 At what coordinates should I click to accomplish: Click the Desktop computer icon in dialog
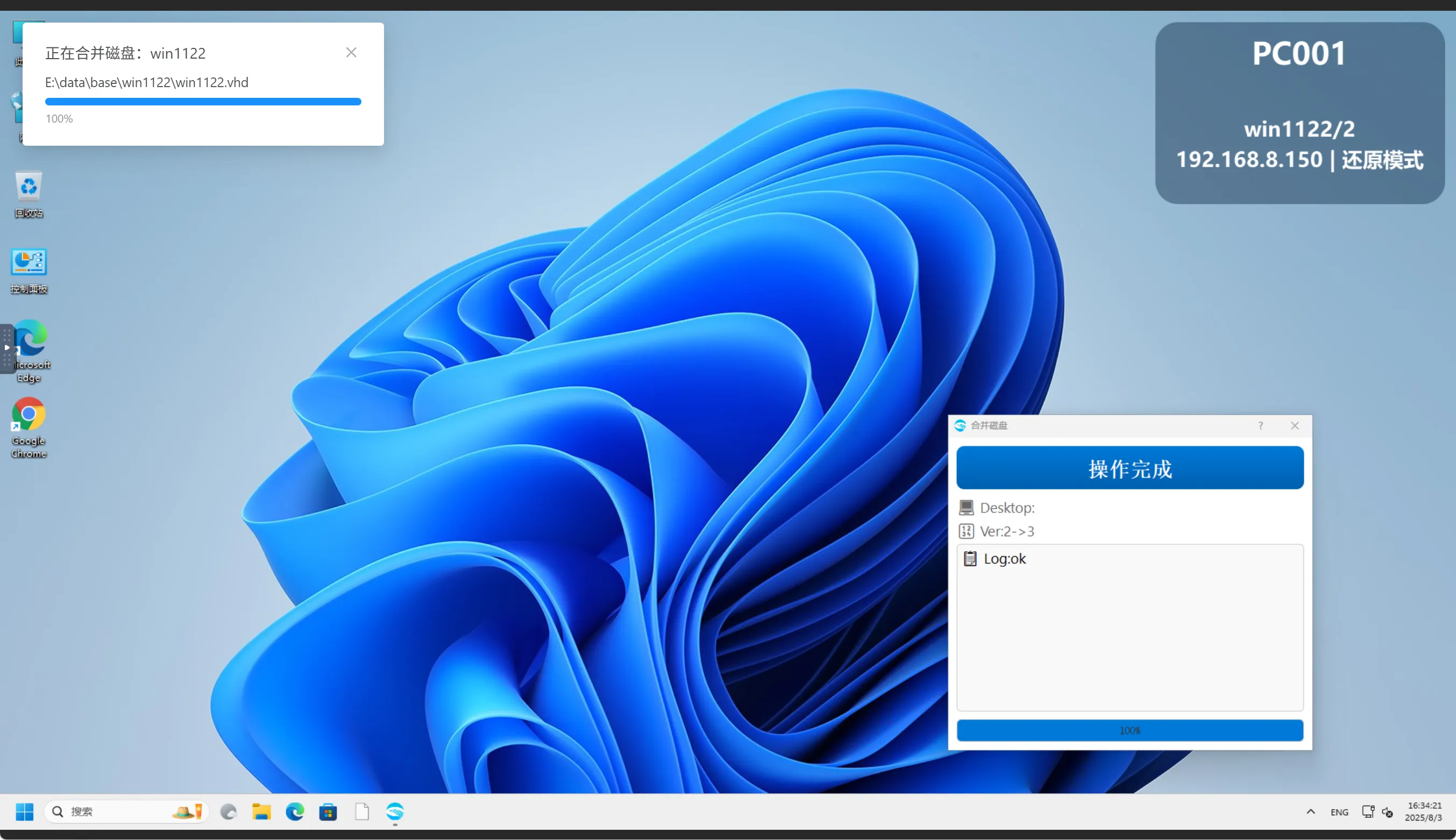click(966, 508)
